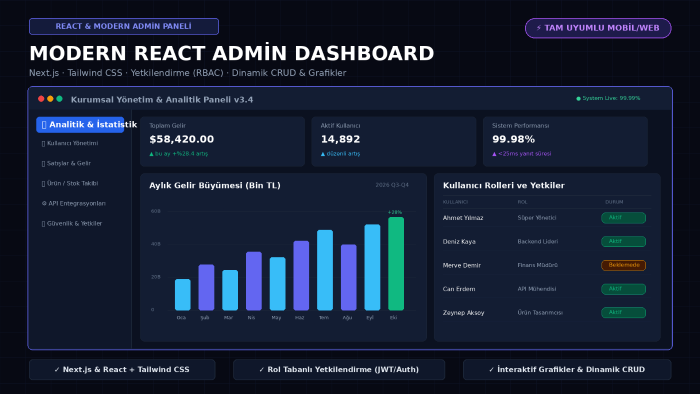Viewport: 700px width, 394px height.
Task: Click the Aktif badge for Can Erdem
Action: point(623,289)
